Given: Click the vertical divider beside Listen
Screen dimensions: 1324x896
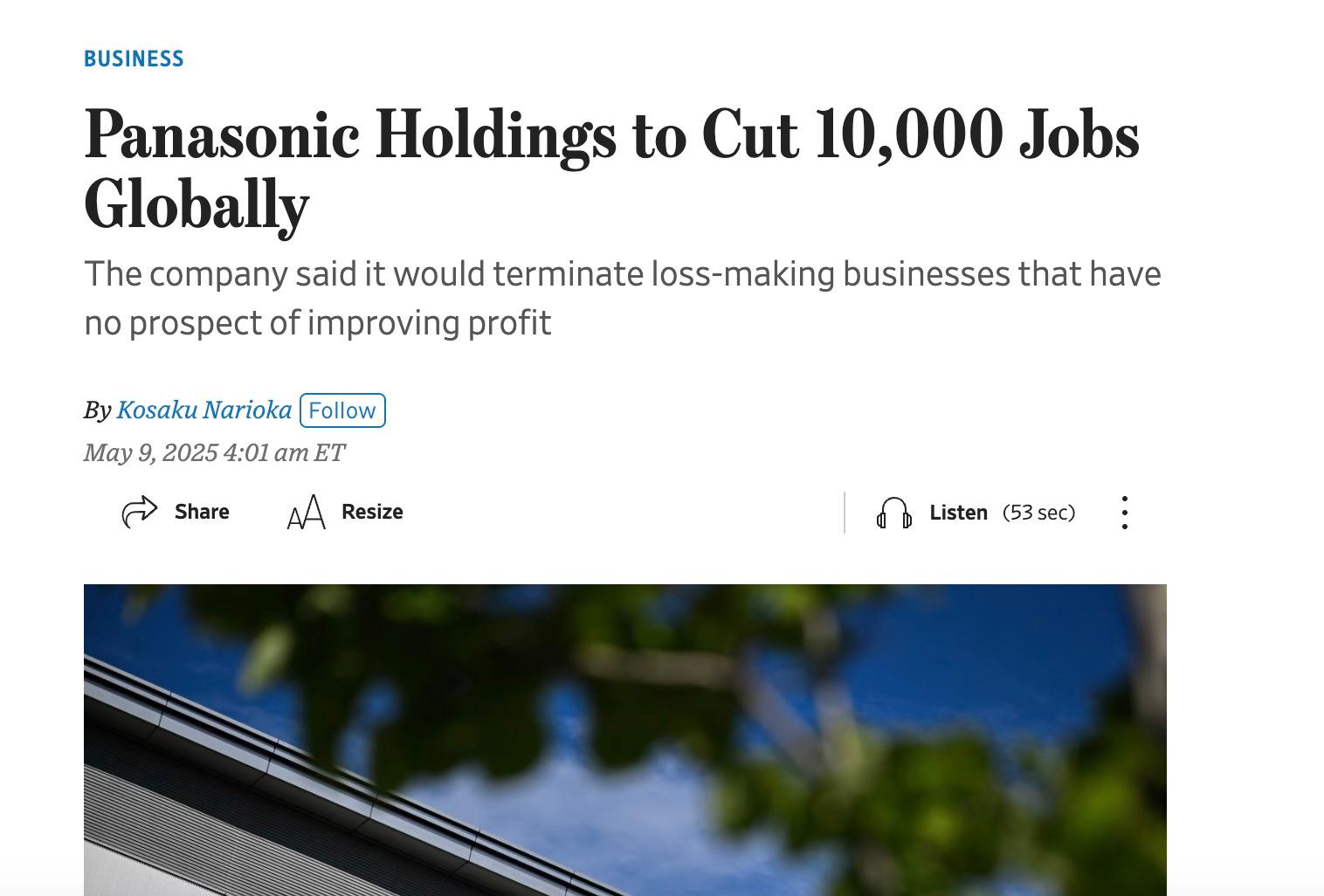Looking at the screenshot, I should pos(845,513).
